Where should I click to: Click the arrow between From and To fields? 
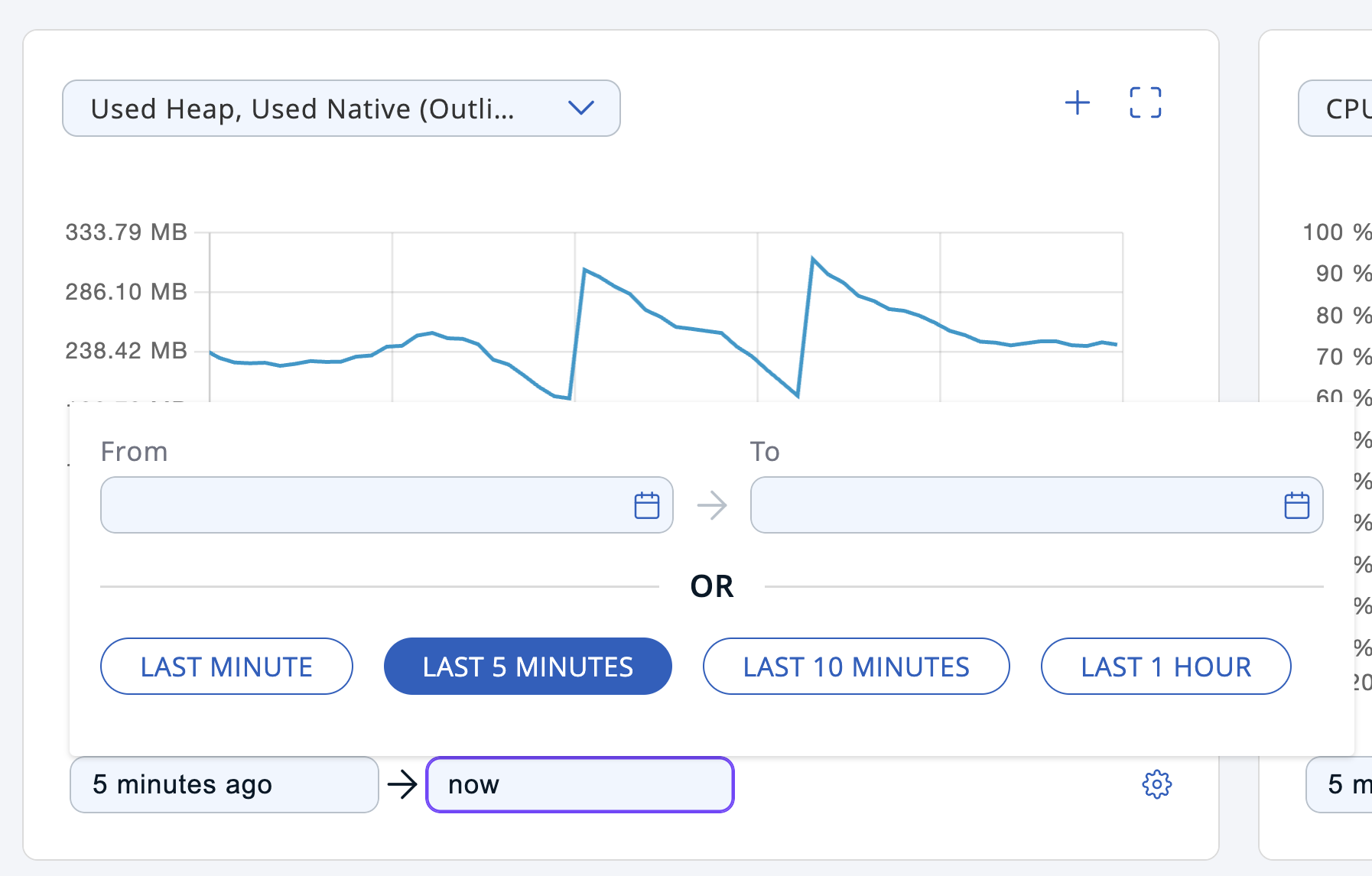712,505
